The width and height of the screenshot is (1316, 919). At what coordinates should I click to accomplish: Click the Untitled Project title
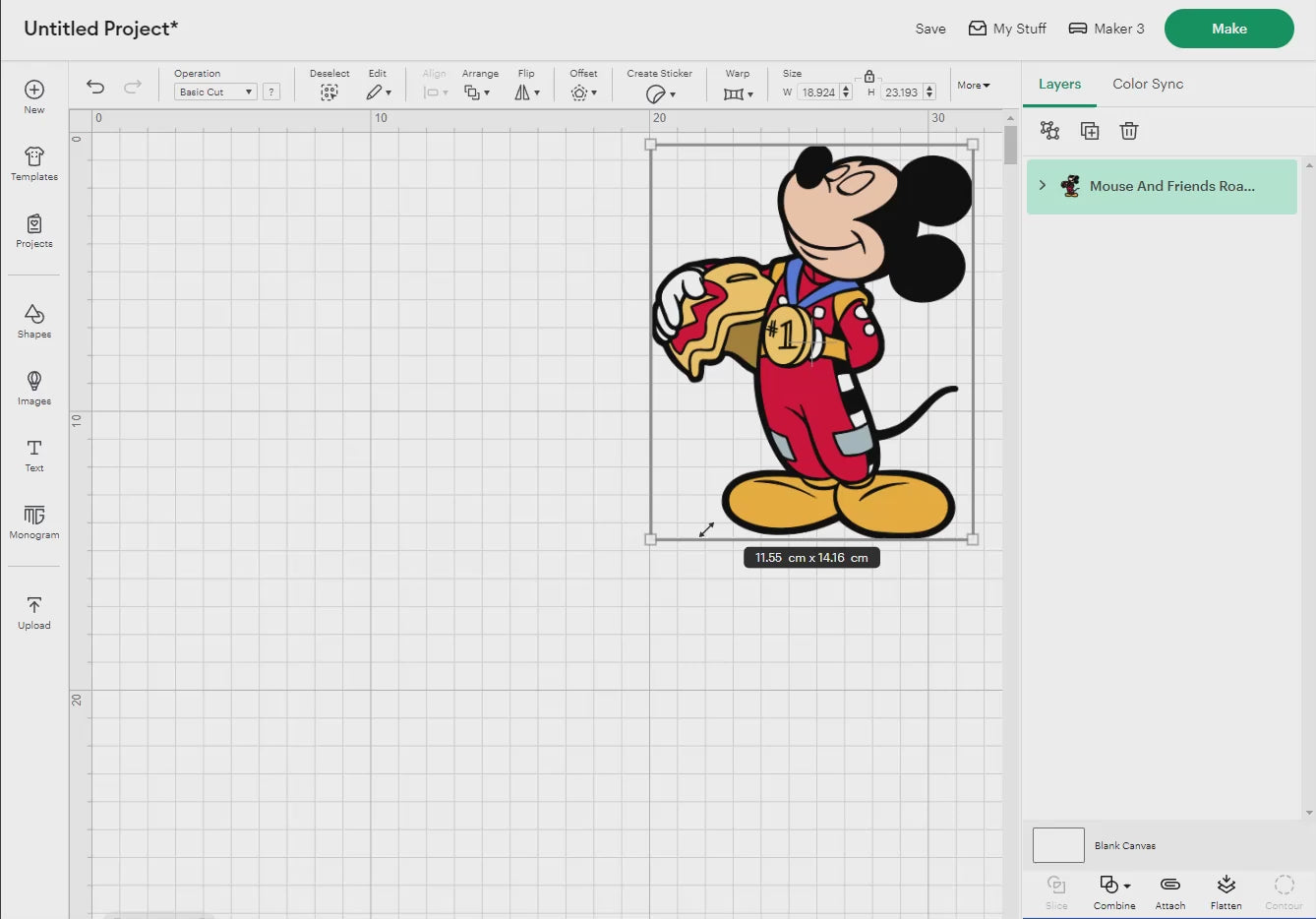tap(100, 29)
